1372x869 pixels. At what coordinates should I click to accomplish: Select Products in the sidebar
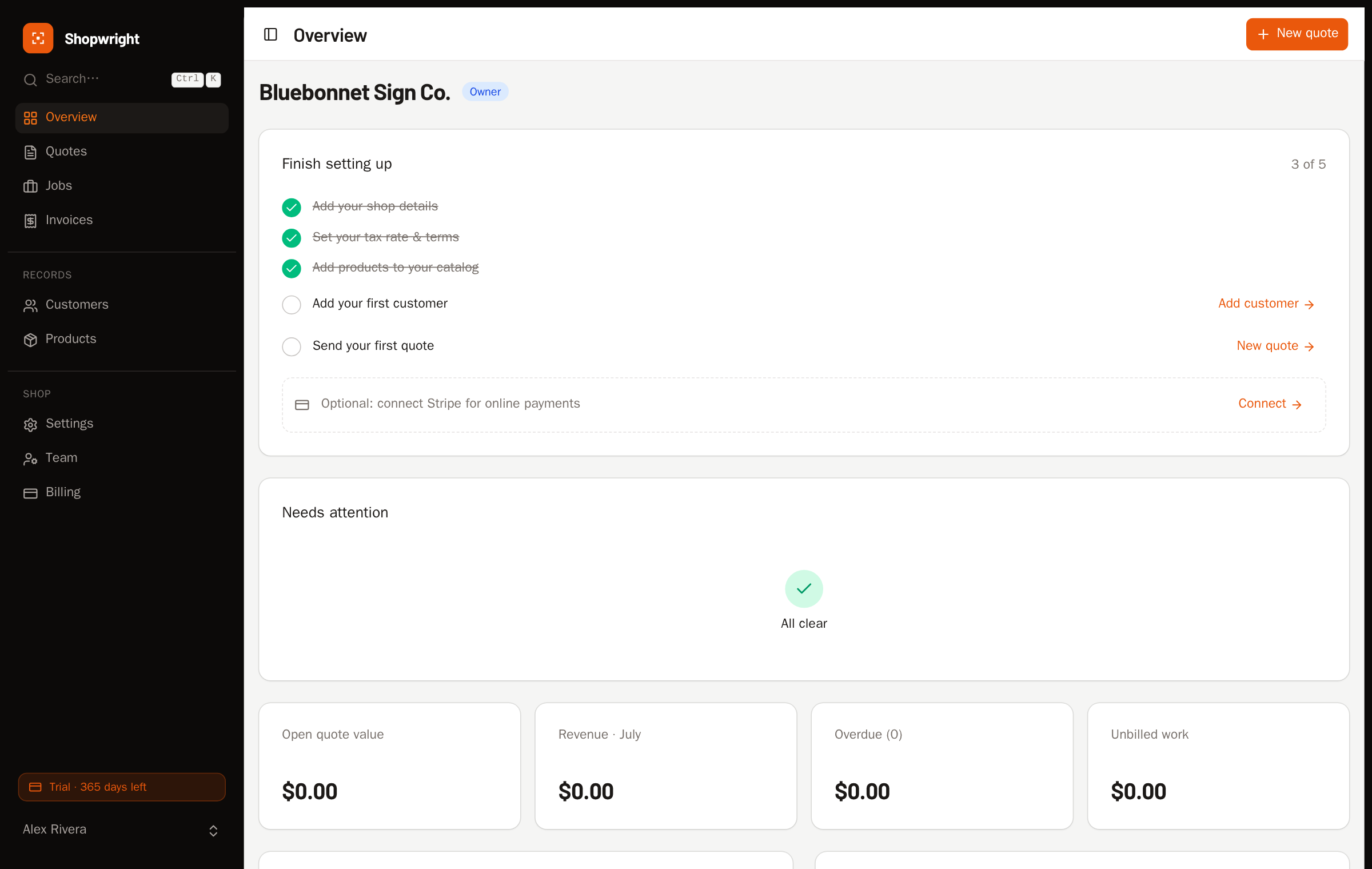[122, 340]
